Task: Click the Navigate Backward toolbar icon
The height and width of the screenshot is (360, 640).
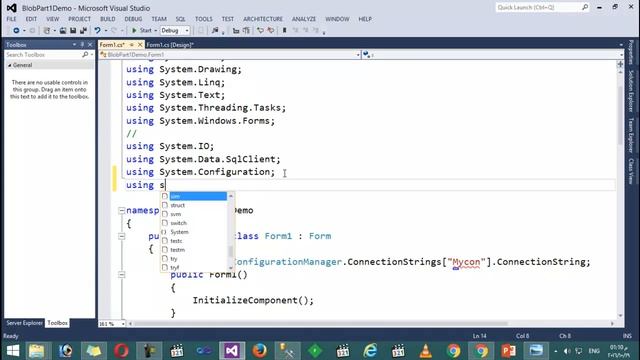Action: 16,31
